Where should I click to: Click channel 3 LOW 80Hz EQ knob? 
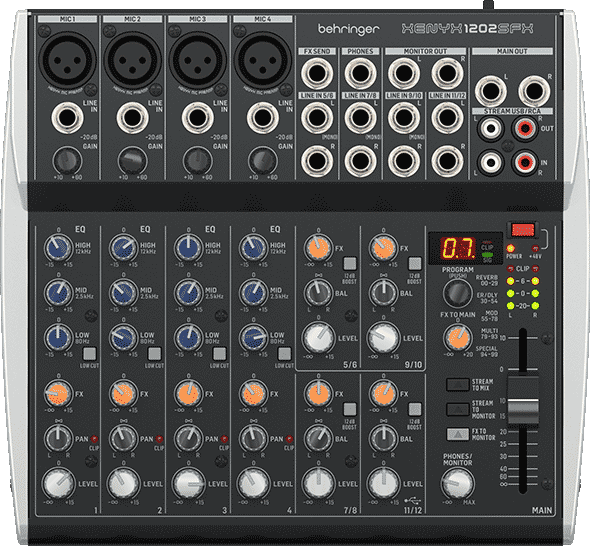189,337
